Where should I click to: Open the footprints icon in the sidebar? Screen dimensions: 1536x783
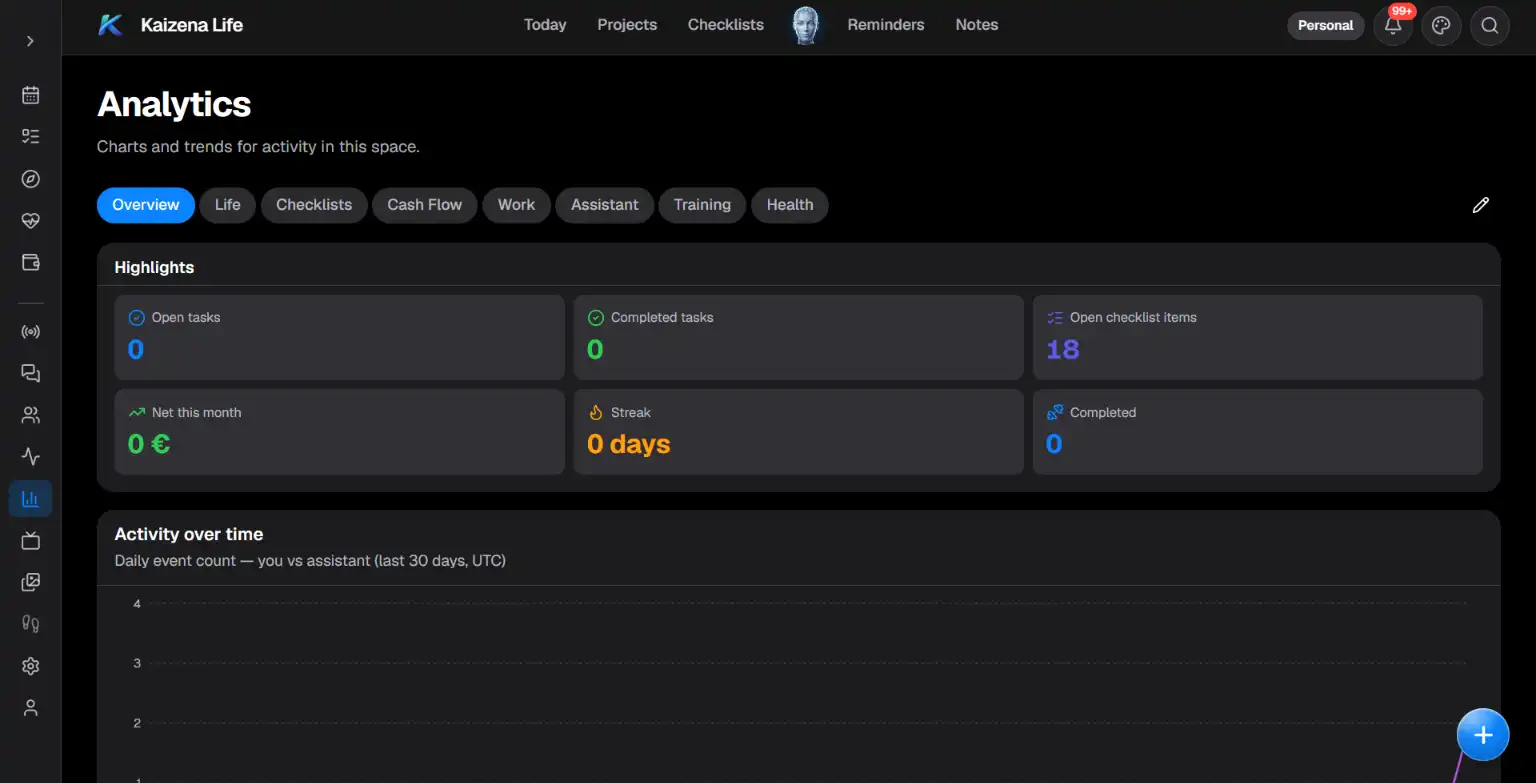[x=30, y=624]
